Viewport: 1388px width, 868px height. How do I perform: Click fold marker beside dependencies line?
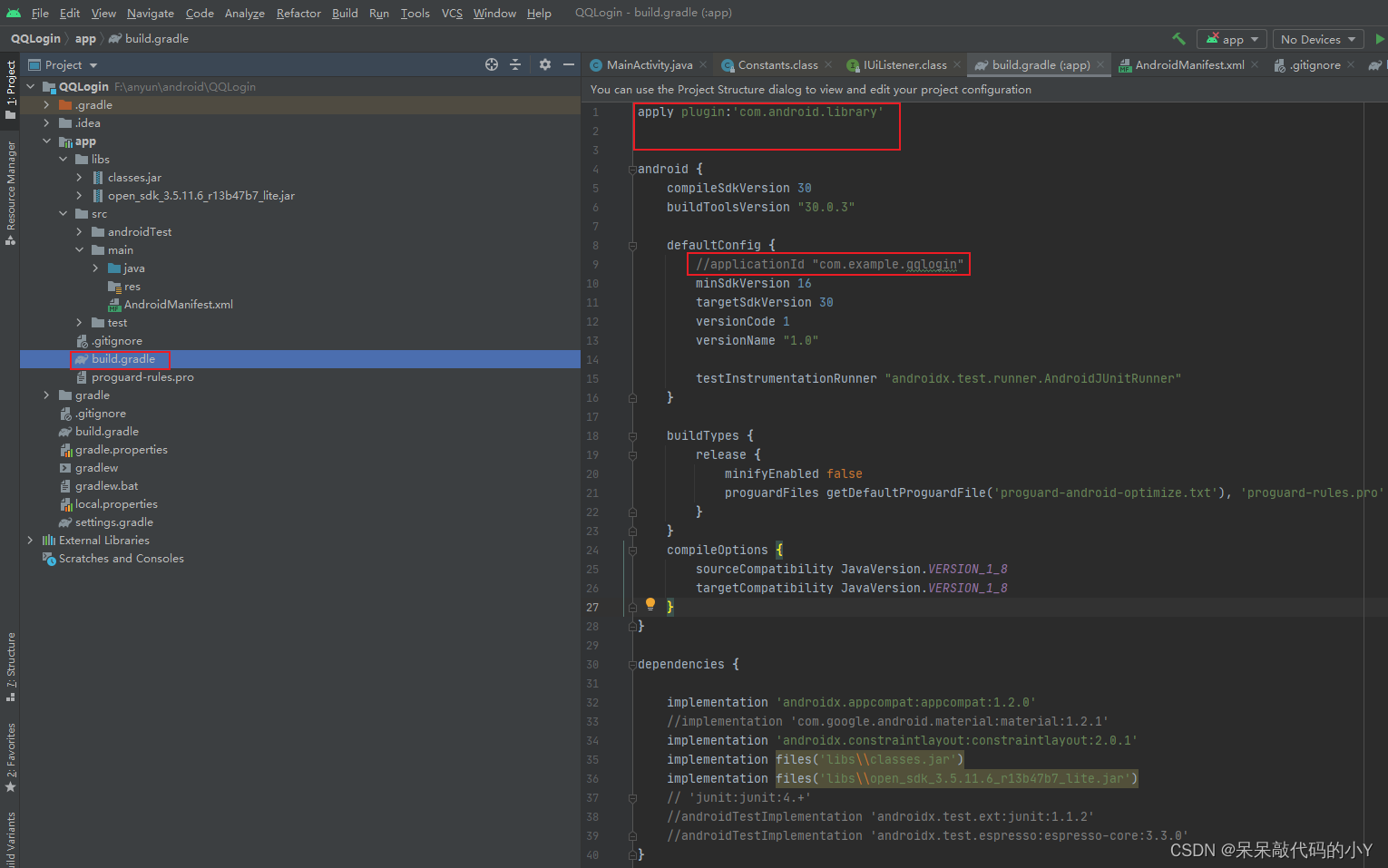point(631,665)
